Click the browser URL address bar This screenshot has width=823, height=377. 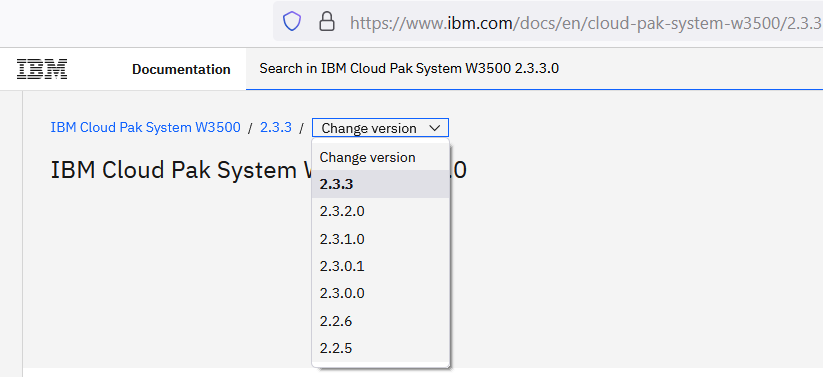click(548, 22)
